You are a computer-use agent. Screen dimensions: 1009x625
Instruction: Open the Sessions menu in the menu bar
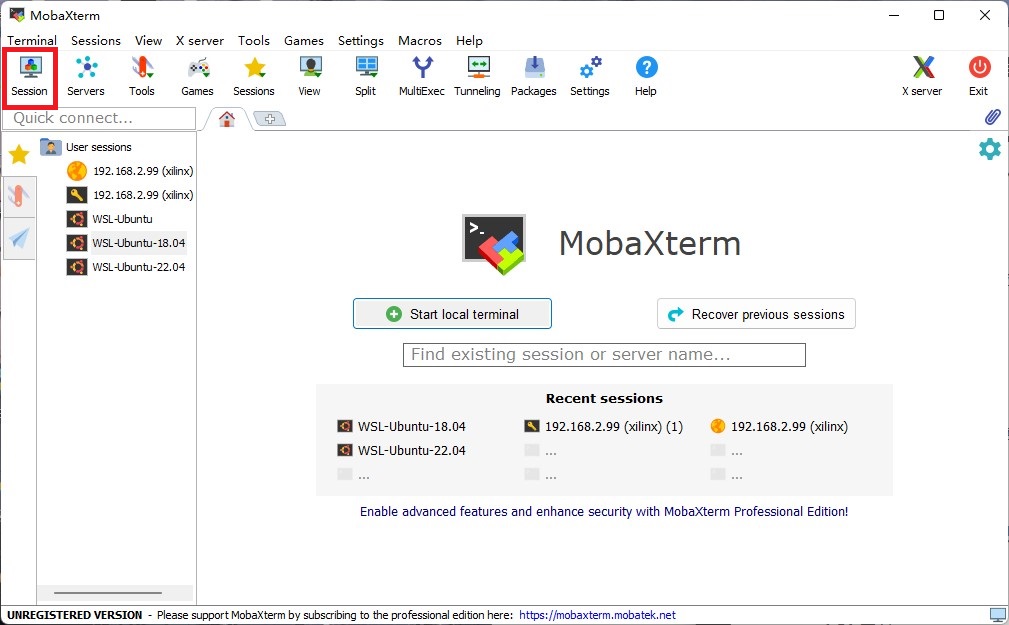[96, 41]
